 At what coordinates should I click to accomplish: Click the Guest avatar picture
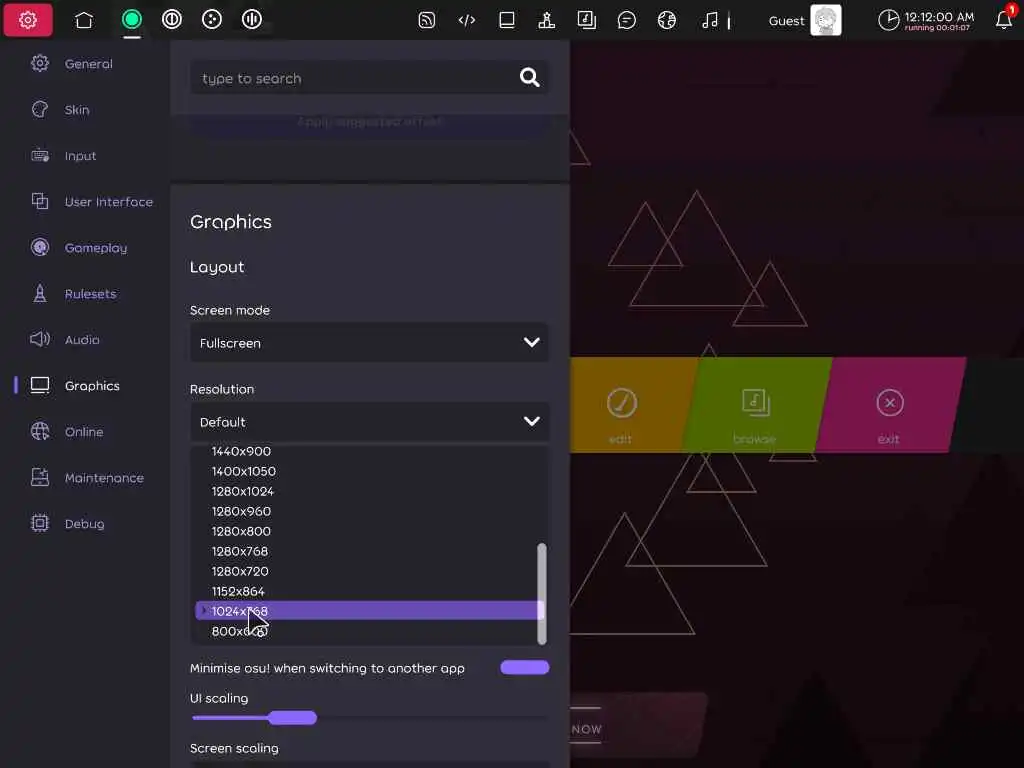click(825, 20)
